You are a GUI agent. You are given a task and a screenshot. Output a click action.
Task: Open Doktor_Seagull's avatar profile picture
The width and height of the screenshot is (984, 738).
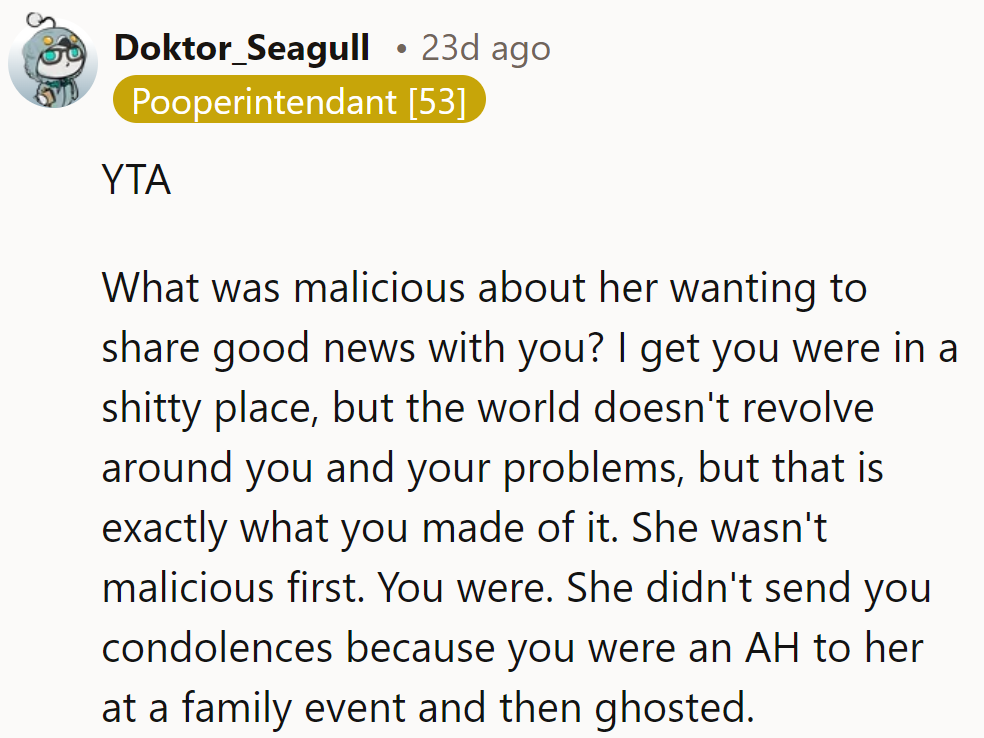(x=53, y=62)
